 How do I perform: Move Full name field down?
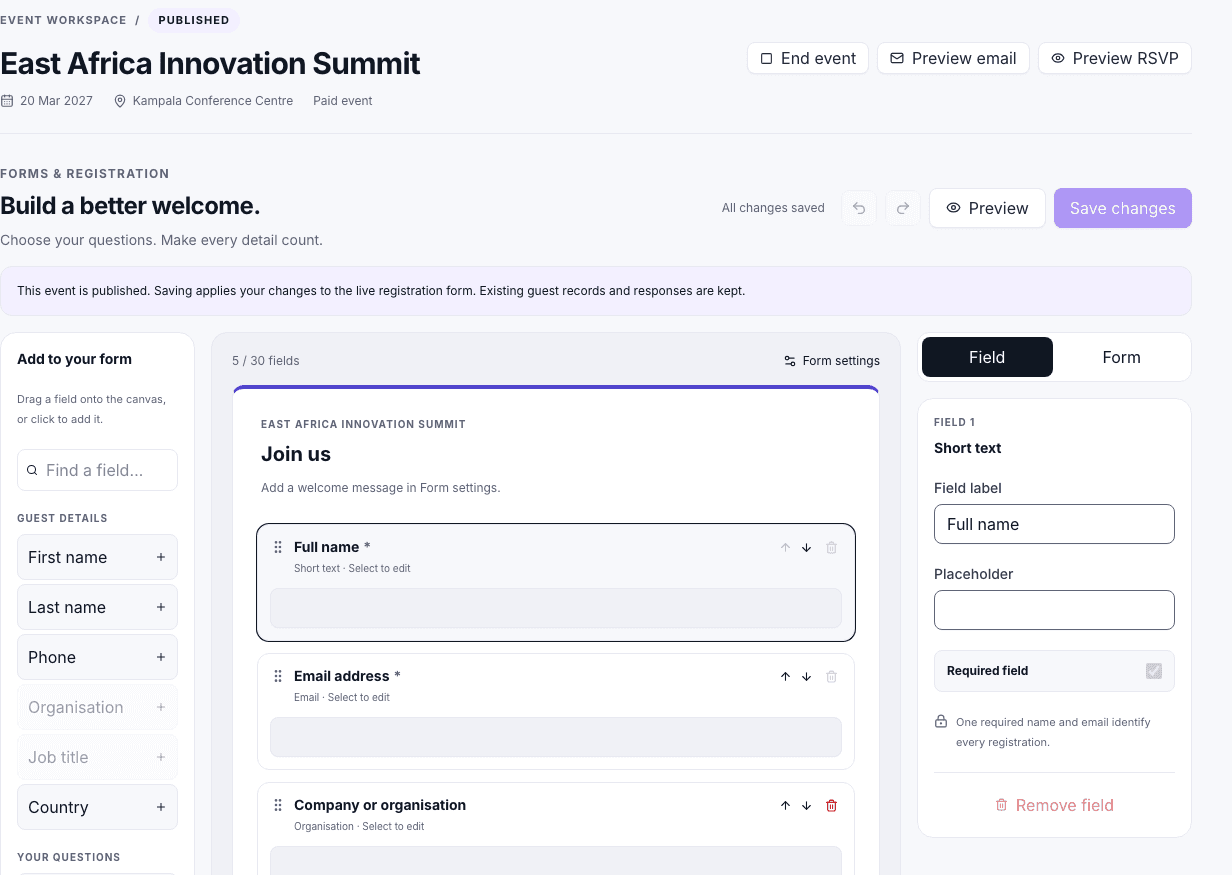[x=806, y=548]
